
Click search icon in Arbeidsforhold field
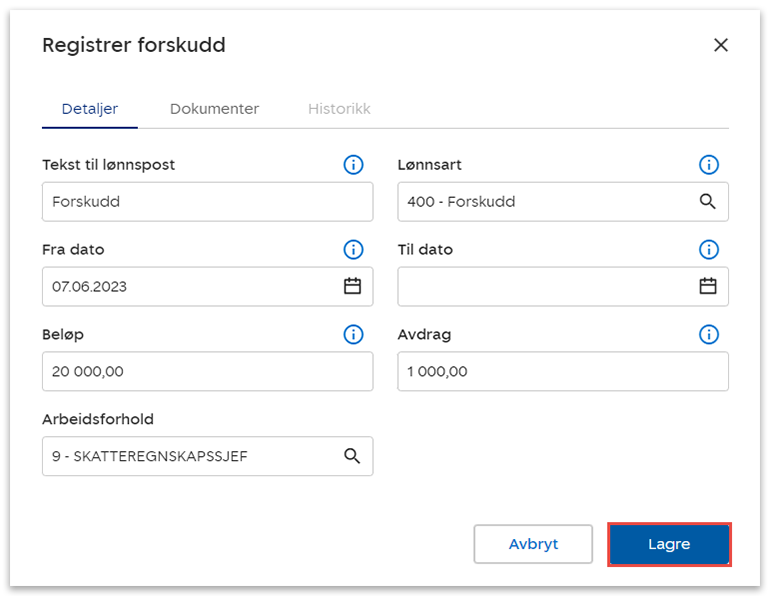(352, 456)
